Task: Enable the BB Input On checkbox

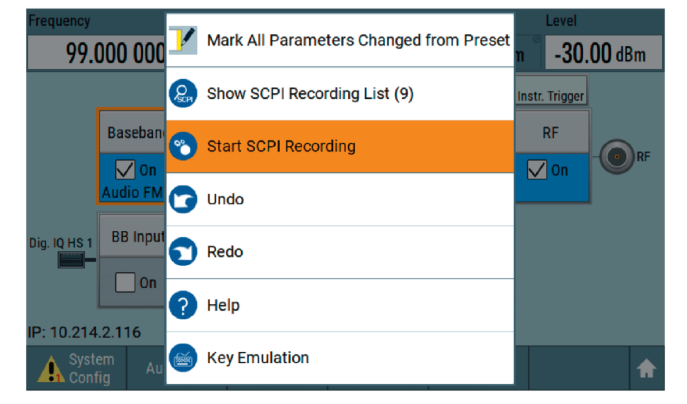Action: (124, 283)
